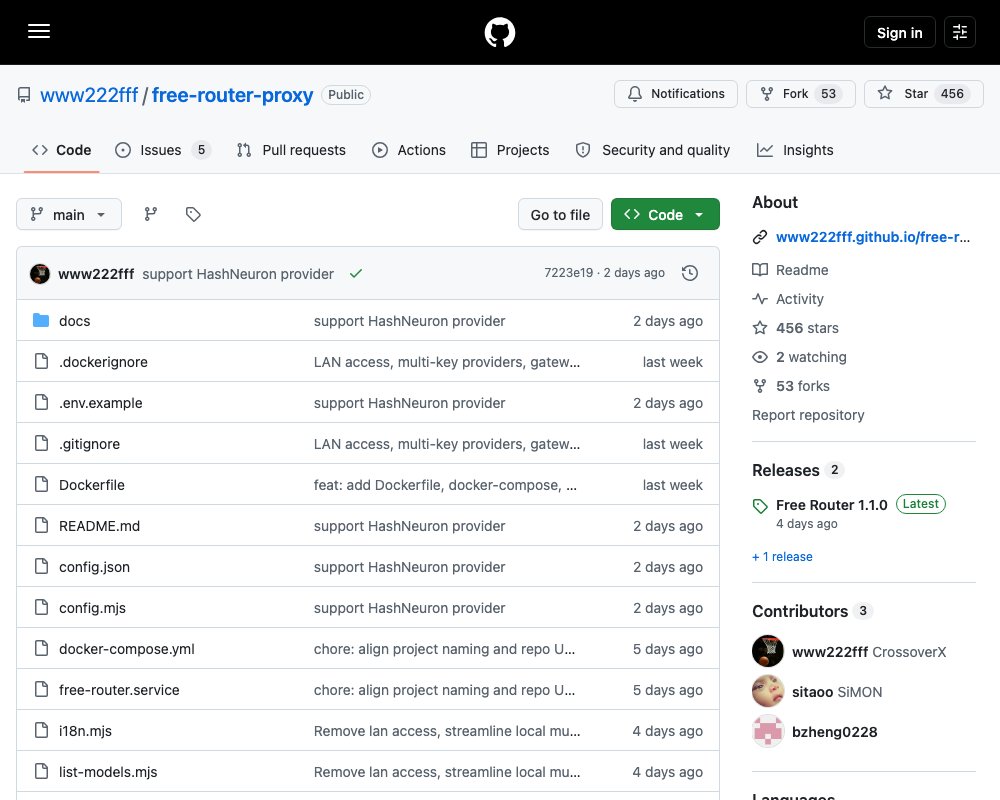The image size is (1000, 800).
Task: Open the docker-compose.yml file
Action: click(127, 649)
